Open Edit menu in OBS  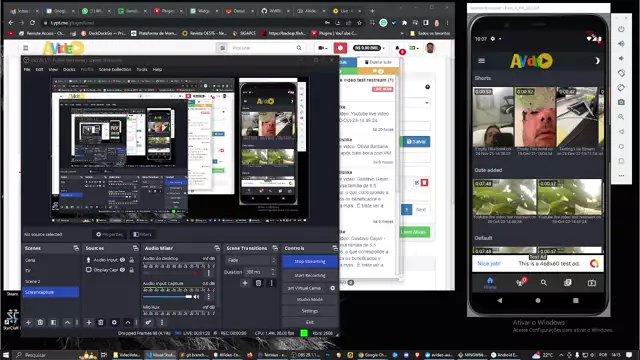[x=39, y=70]
